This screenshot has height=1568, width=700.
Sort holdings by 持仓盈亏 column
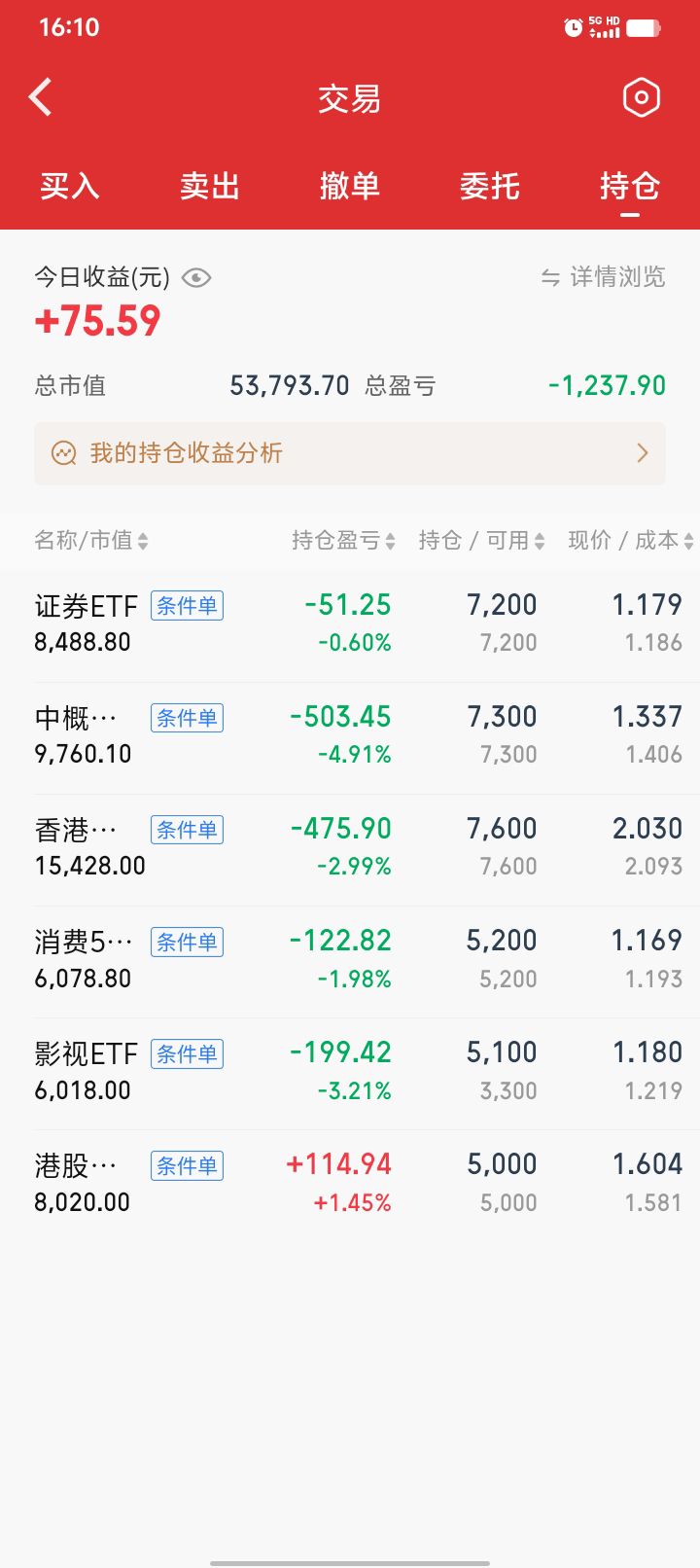point(343,541)
